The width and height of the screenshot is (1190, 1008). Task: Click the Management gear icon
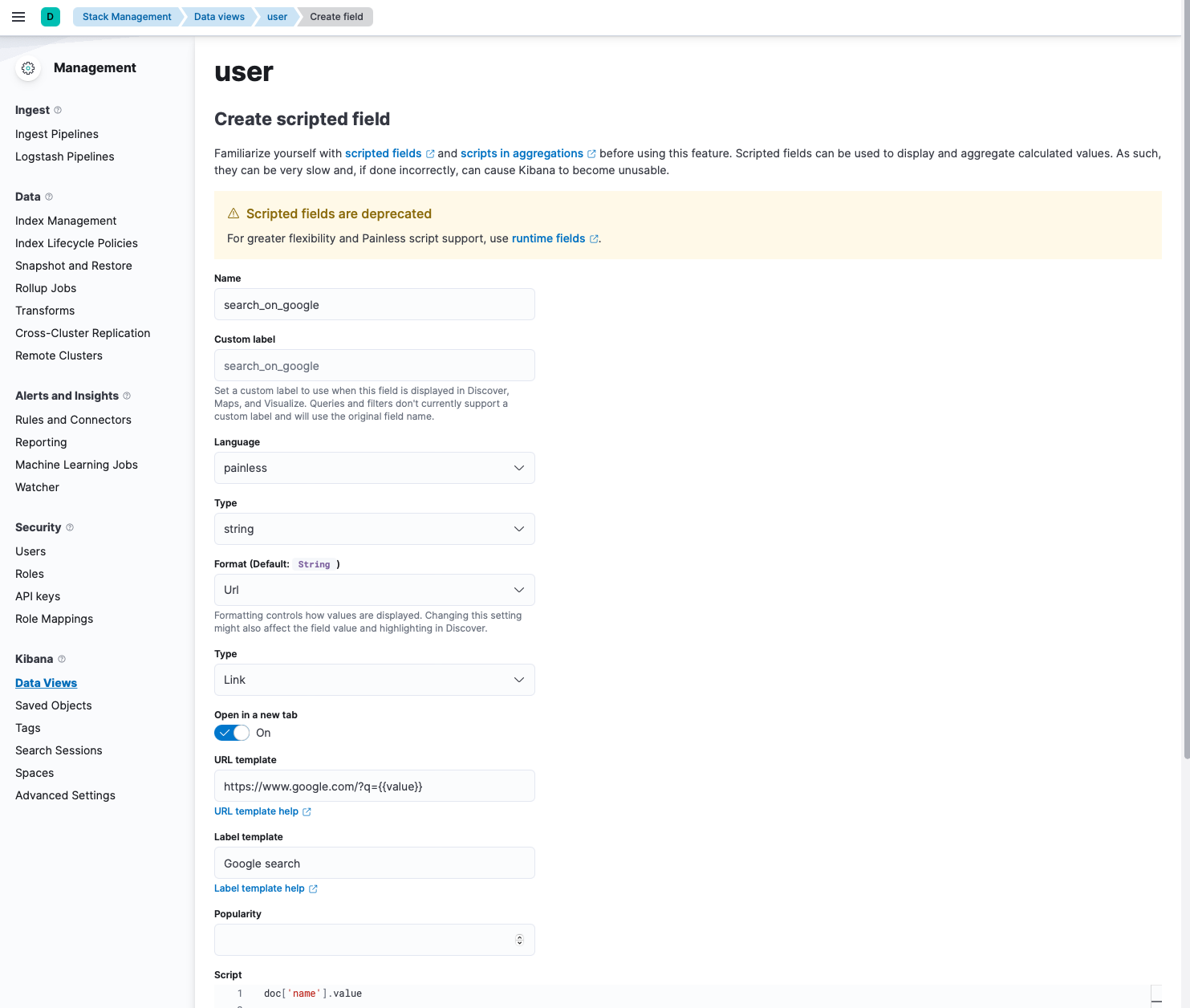28,68
